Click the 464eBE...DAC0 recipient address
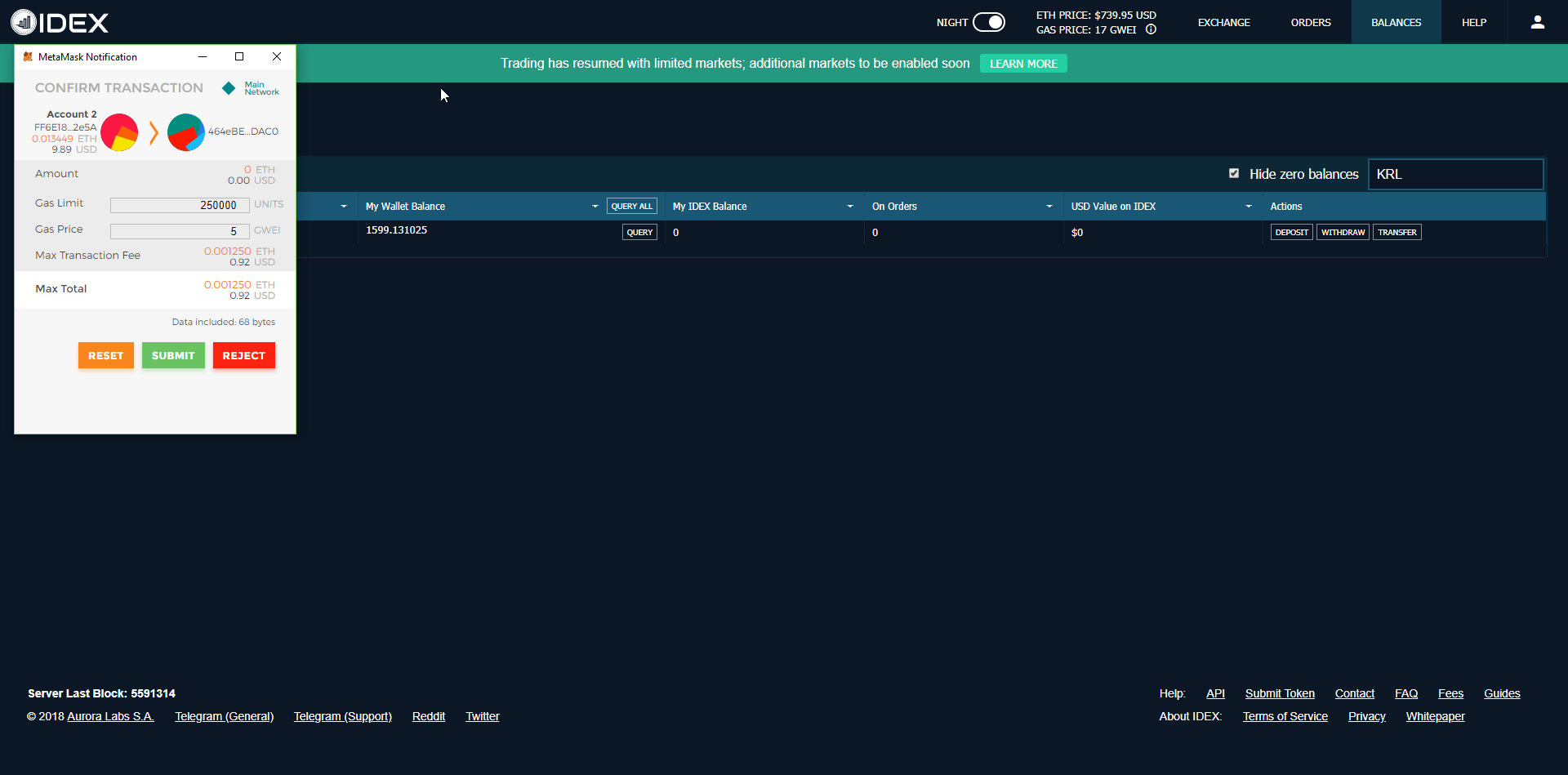This screenshot has height=775, width=1568. click(243, 131)
